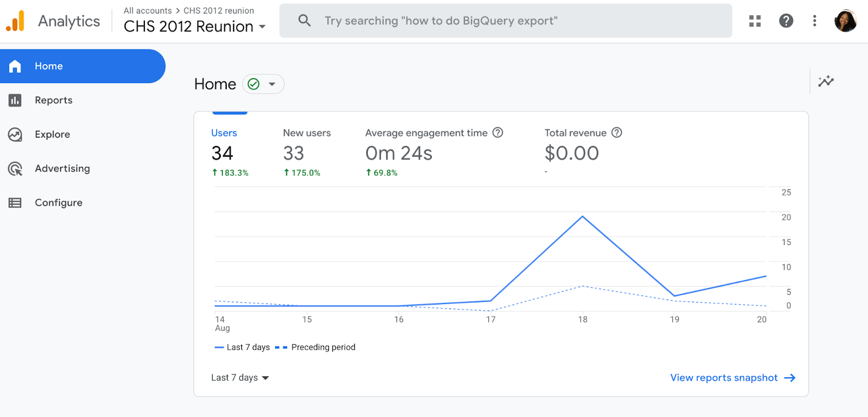
Task: Click help icon beside Average engagement time
Action: point(498,133)
